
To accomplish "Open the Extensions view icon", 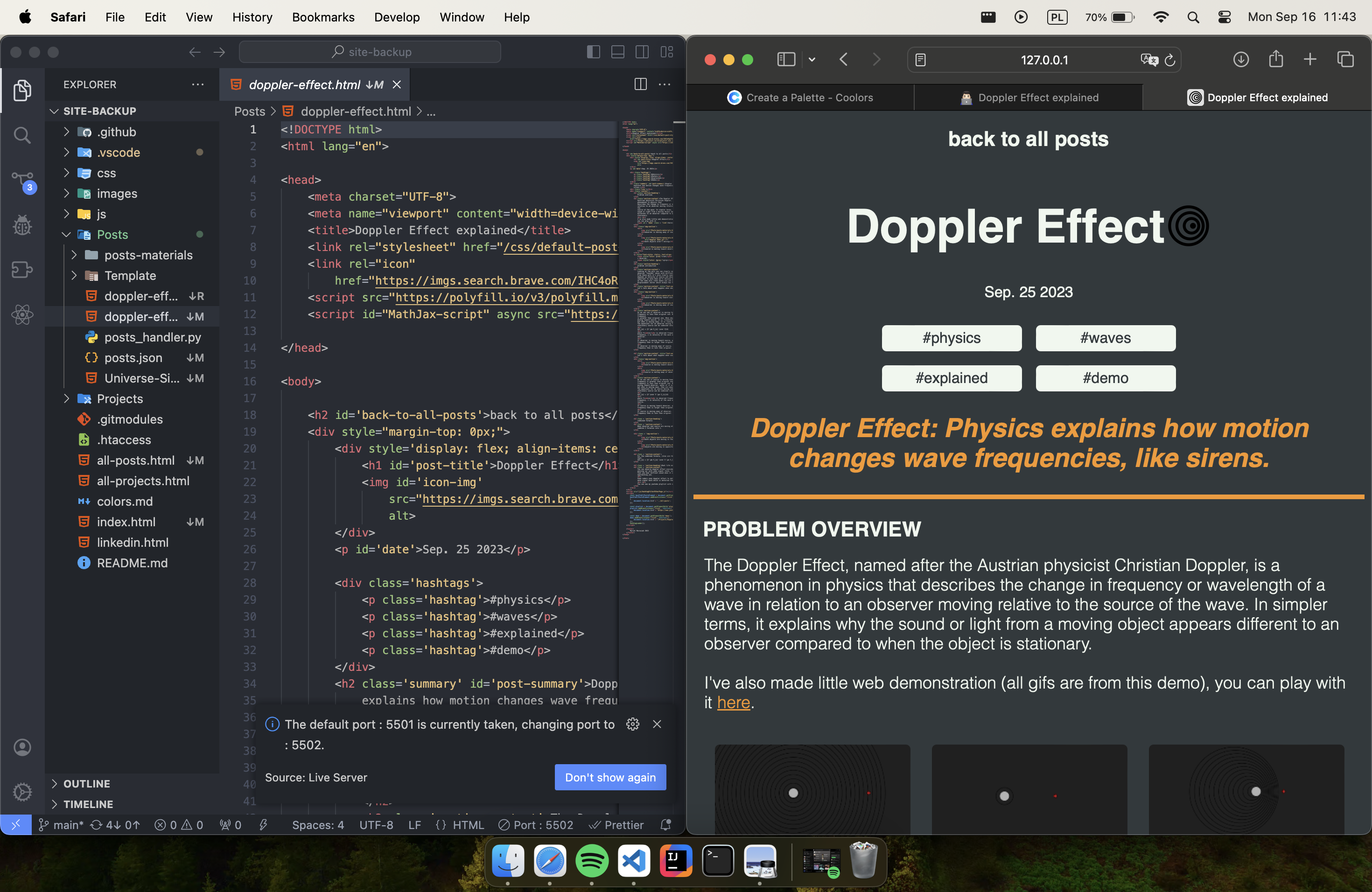I will 22,270.
